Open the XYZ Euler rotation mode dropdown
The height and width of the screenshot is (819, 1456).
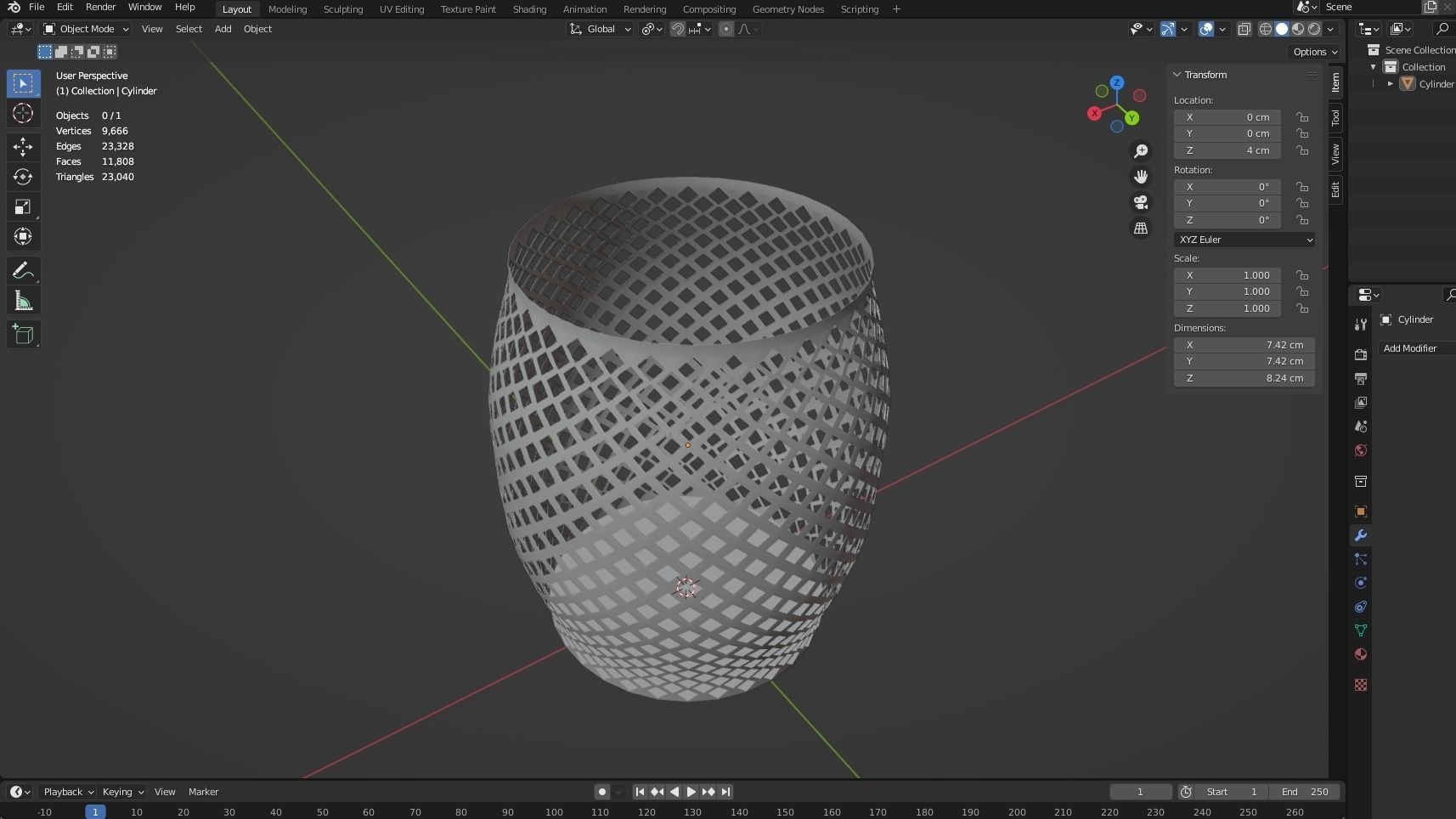(1244, 240)
